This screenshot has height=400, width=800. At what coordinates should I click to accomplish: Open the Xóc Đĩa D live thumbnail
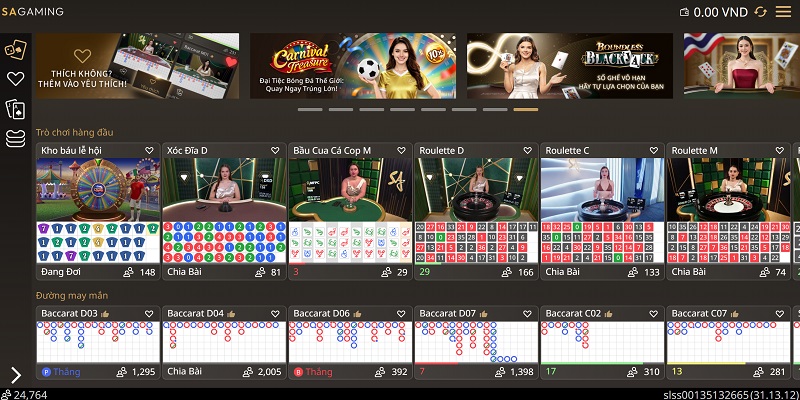pyautogui.click(x=224, y=189)
